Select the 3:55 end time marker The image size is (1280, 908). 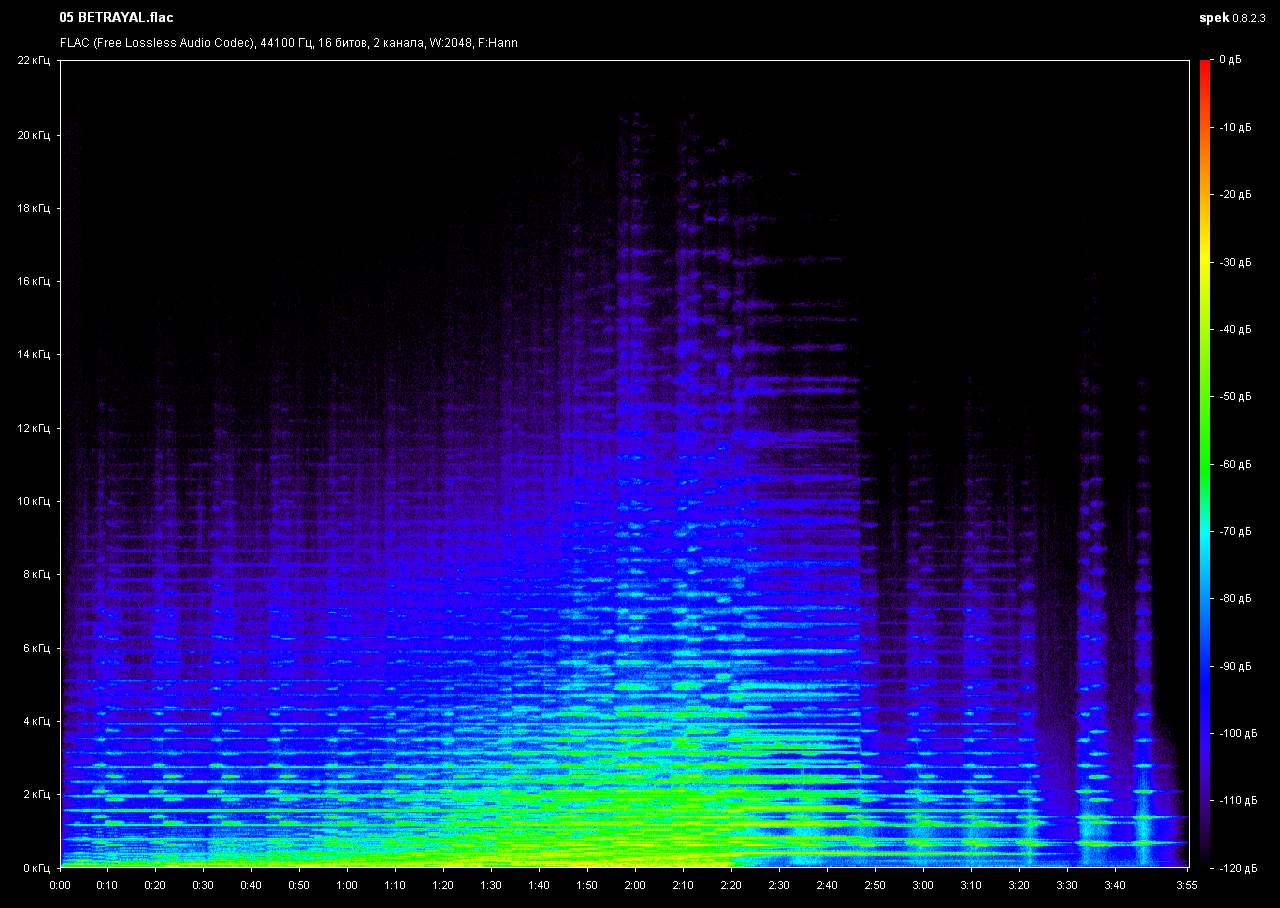click(1185, 885)
